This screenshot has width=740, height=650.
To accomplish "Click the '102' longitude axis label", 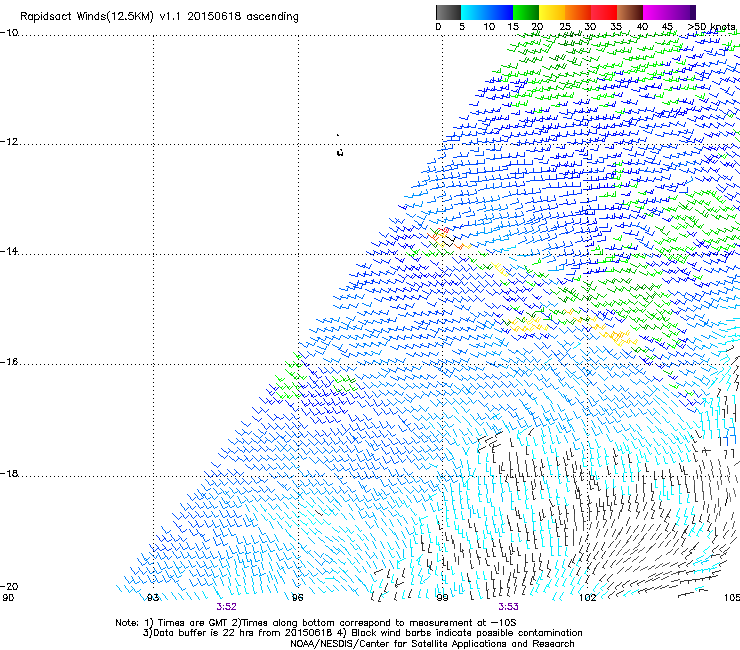I will point(588,598).
